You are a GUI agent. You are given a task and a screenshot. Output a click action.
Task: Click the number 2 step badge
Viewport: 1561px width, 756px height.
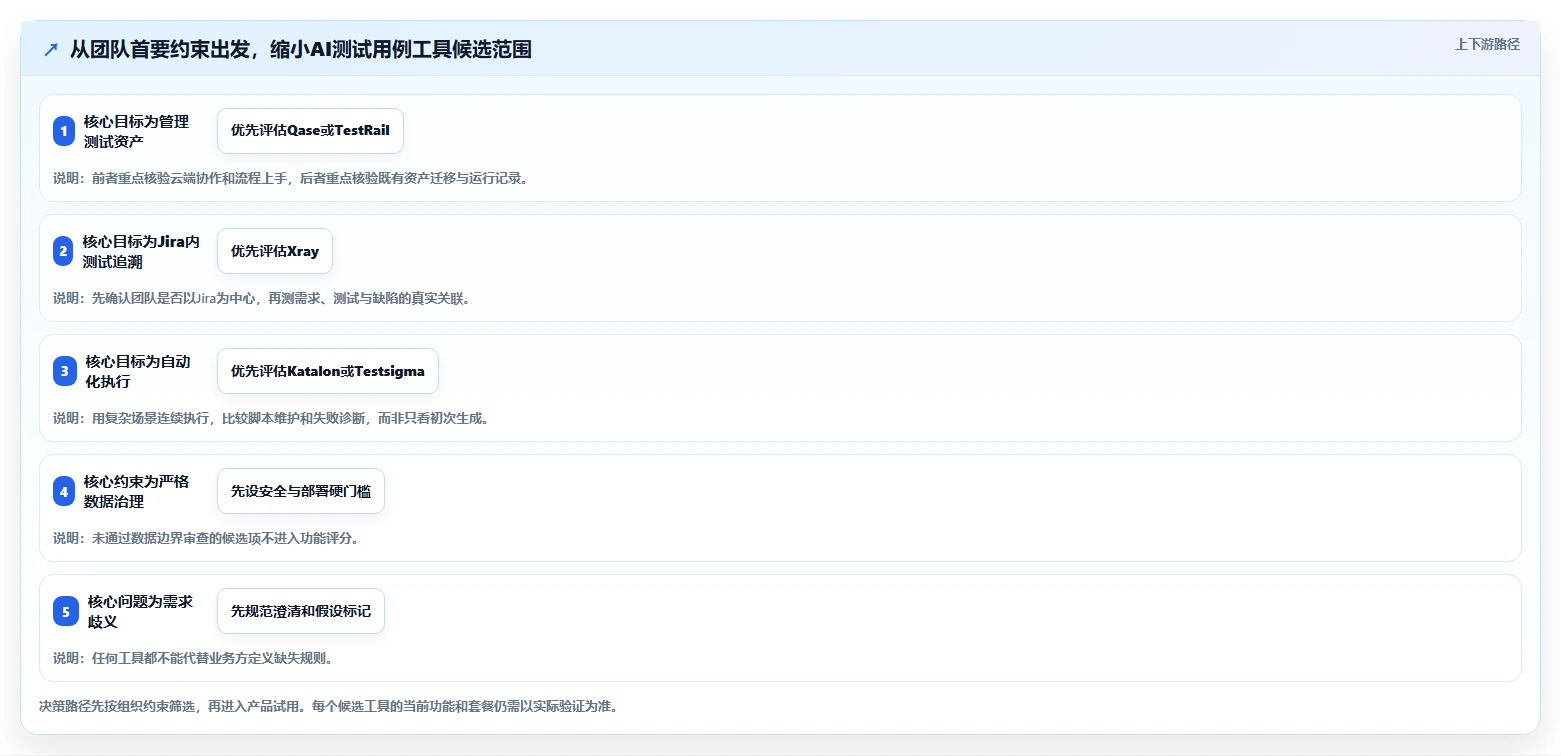pos(63,251)
